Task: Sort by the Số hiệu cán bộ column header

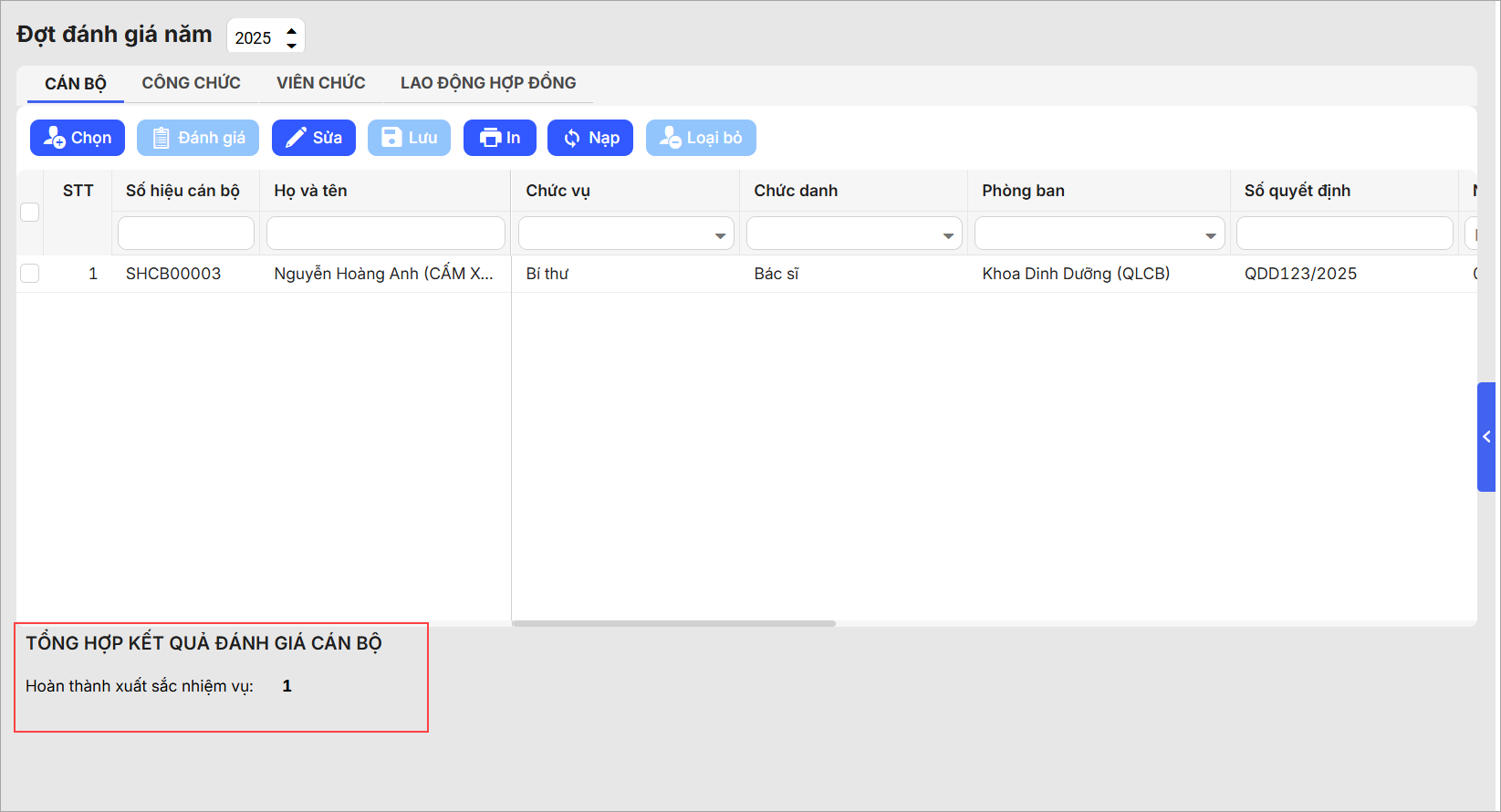Action: tap(182, 191)
